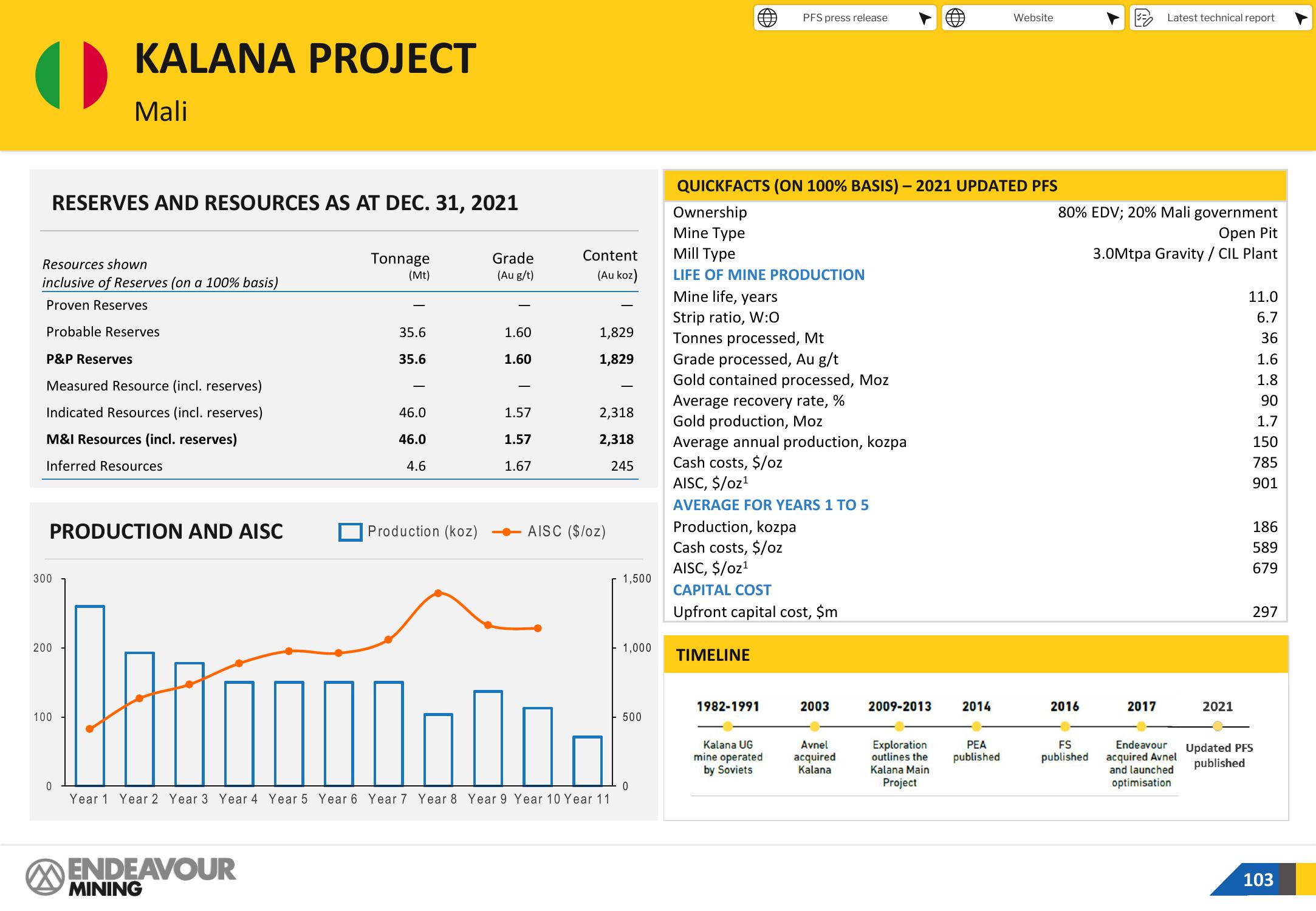Click the KALANA PROJECT title

305,59
